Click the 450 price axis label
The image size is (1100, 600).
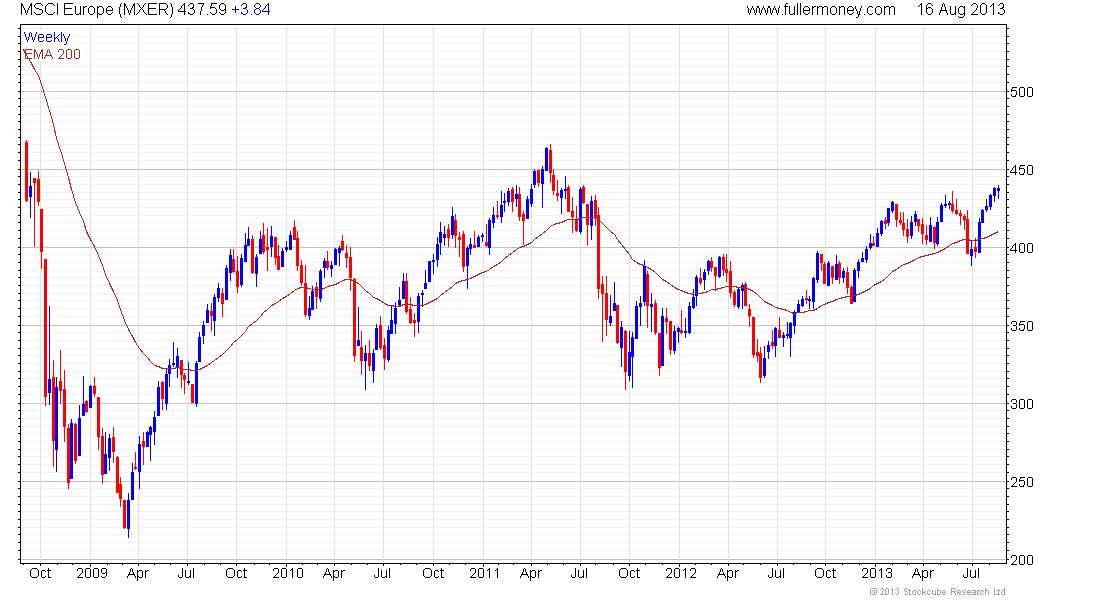pos(1021,171)
